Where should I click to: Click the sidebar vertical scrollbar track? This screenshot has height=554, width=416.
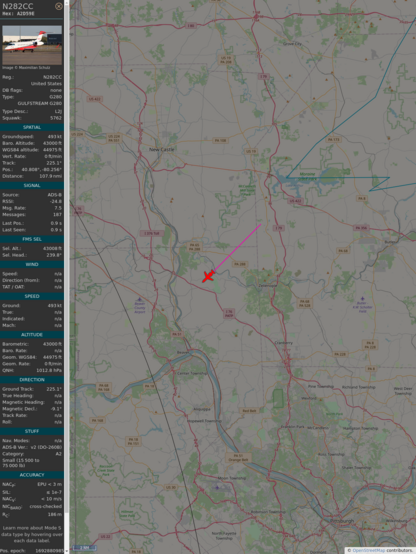(x=66, y=277)
